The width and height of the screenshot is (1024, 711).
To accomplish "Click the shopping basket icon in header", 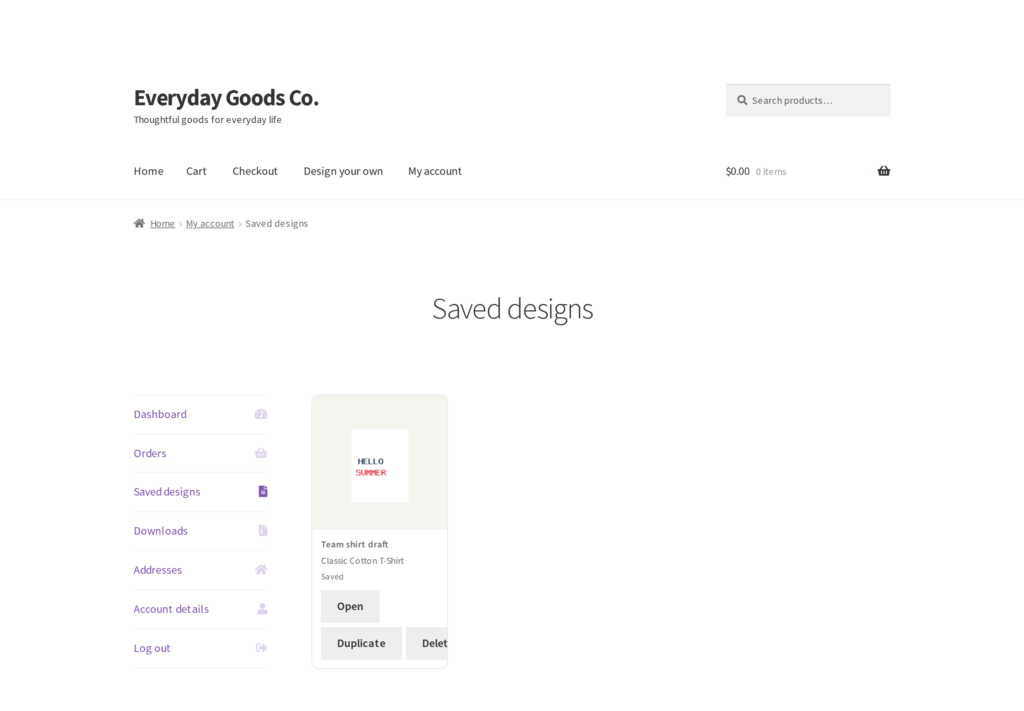I will 884,171.
